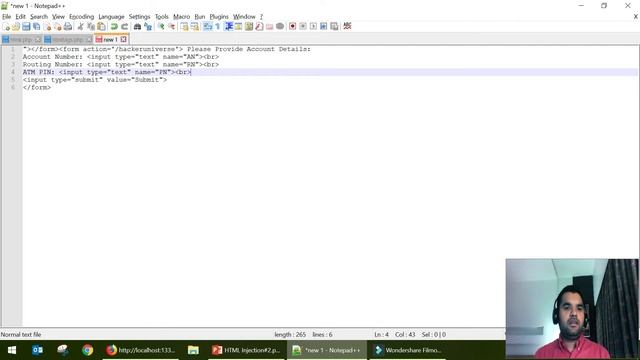Switch to Firefox localhost taskbar window

pyautogui.click(x=141, y=350)
